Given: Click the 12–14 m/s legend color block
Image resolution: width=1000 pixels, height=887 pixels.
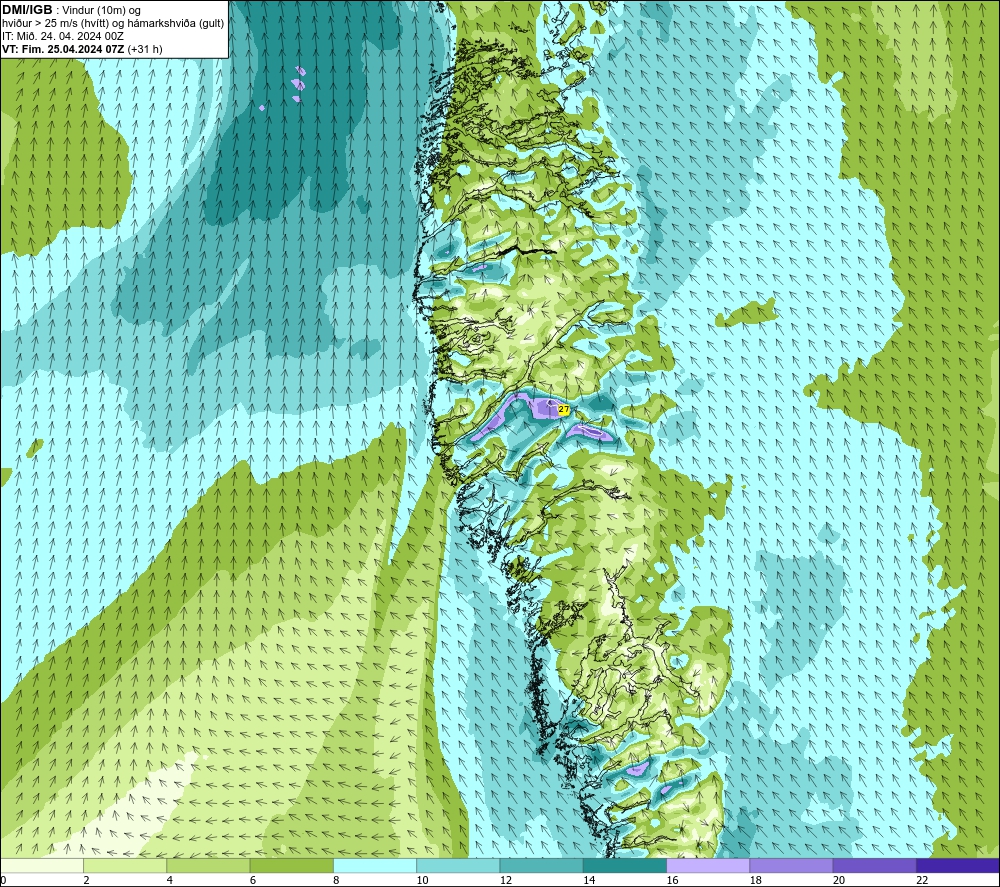Looking at the screenshot, I should click(x=541, y=865).
